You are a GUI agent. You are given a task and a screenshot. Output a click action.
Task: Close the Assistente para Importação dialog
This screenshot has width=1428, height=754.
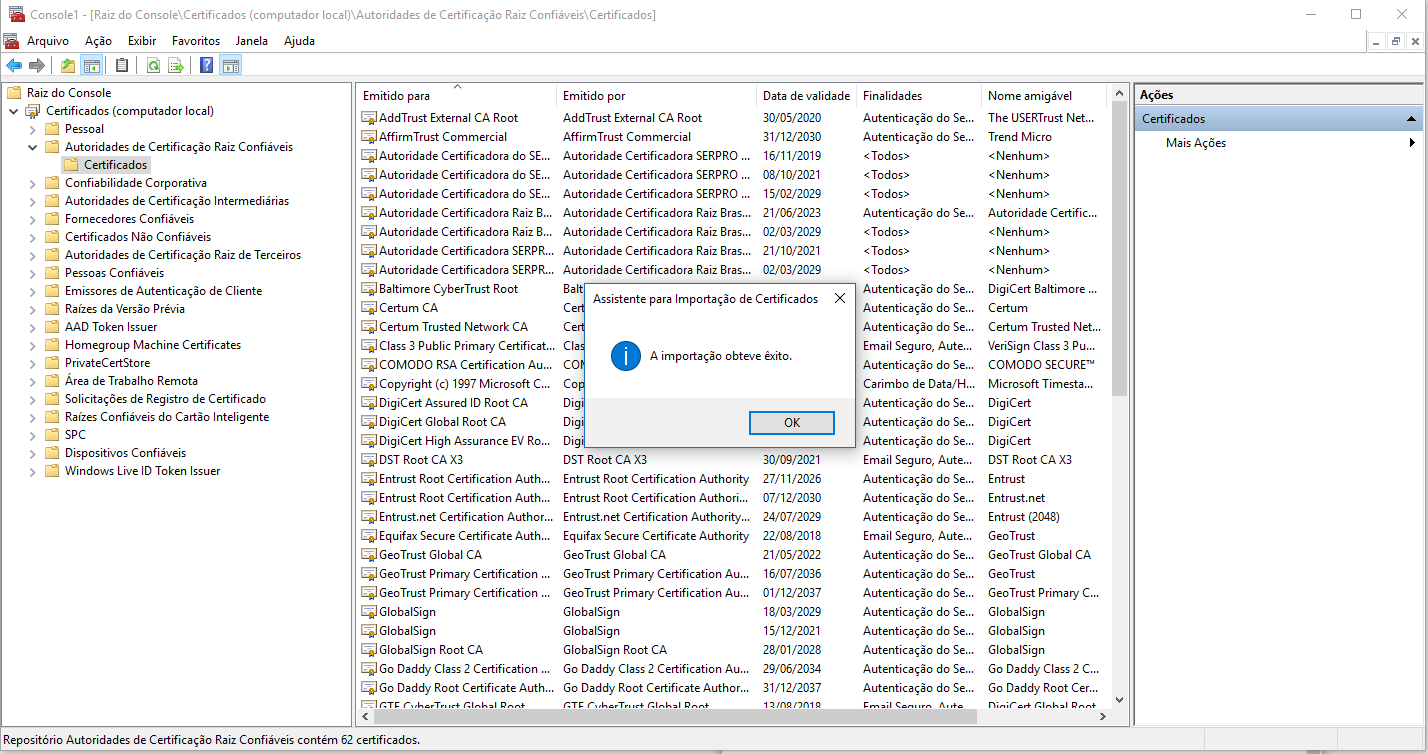pos(840,298)
